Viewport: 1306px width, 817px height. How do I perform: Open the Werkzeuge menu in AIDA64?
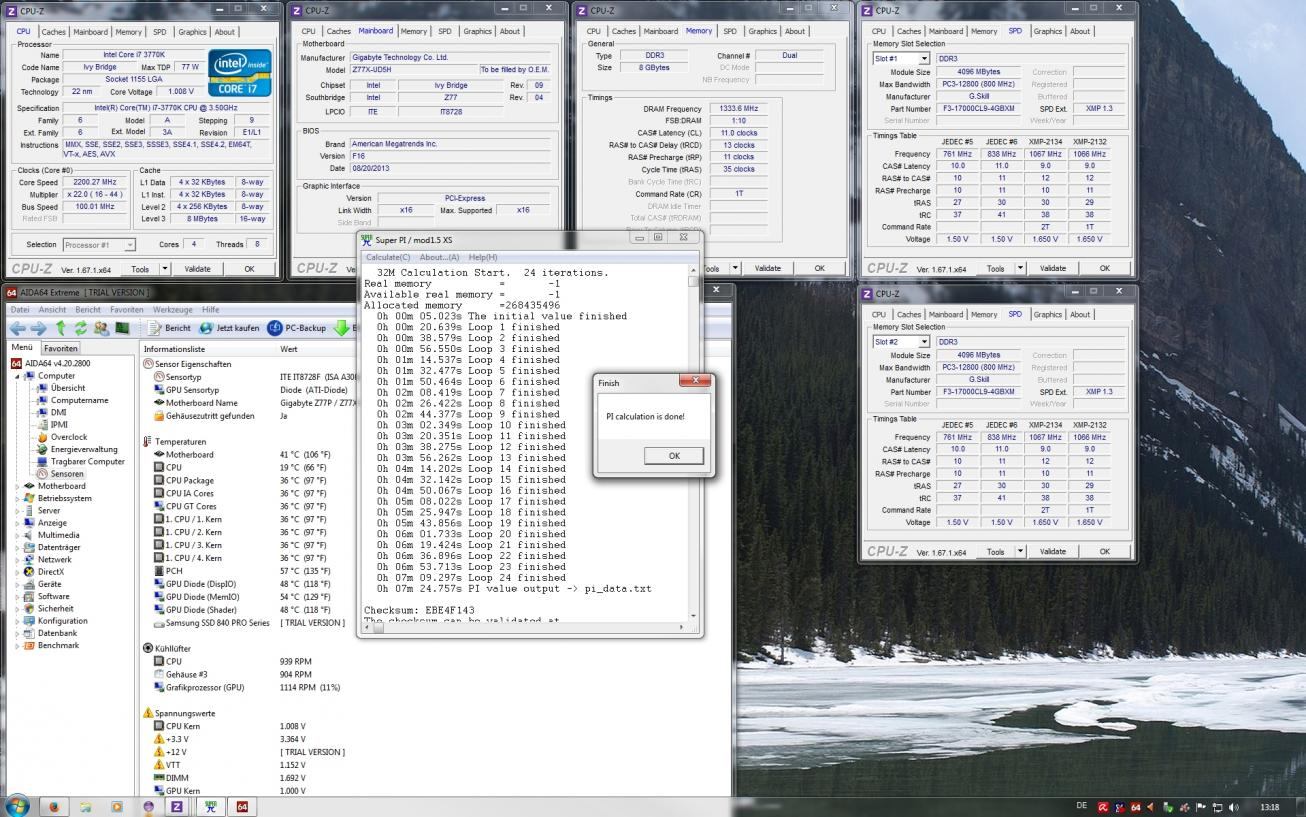pyautogui.click(x=172, y=310)
